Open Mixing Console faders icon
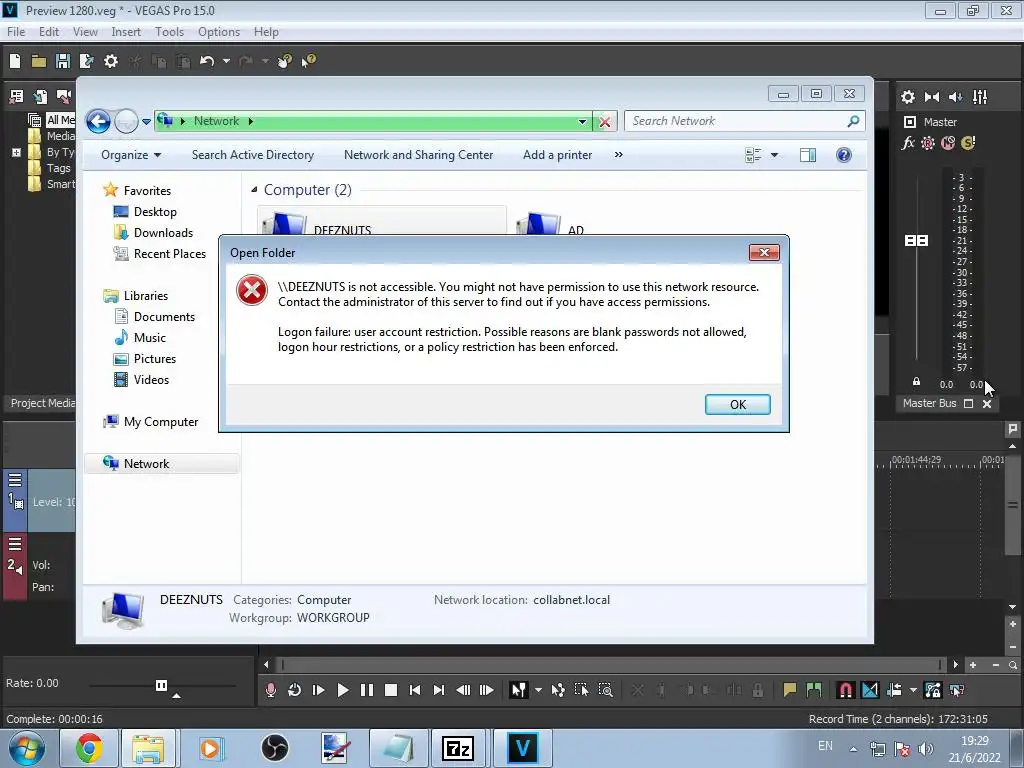 pos(980,97)
